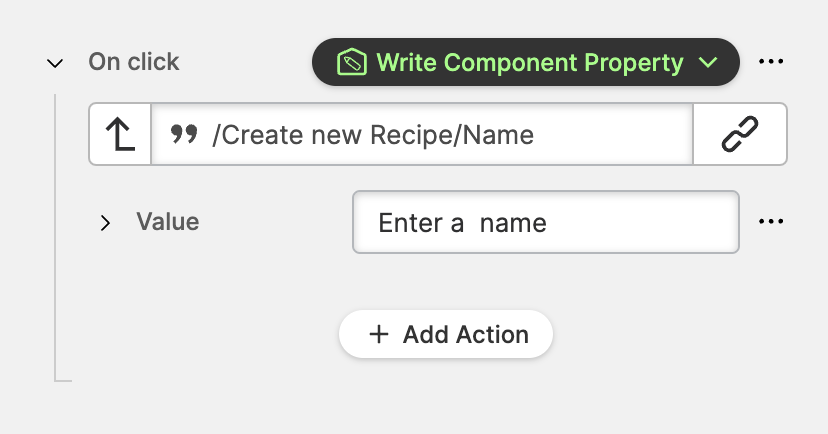Expand the Value row chevron
The image size is (828, 434).
[x=105, y=222]
